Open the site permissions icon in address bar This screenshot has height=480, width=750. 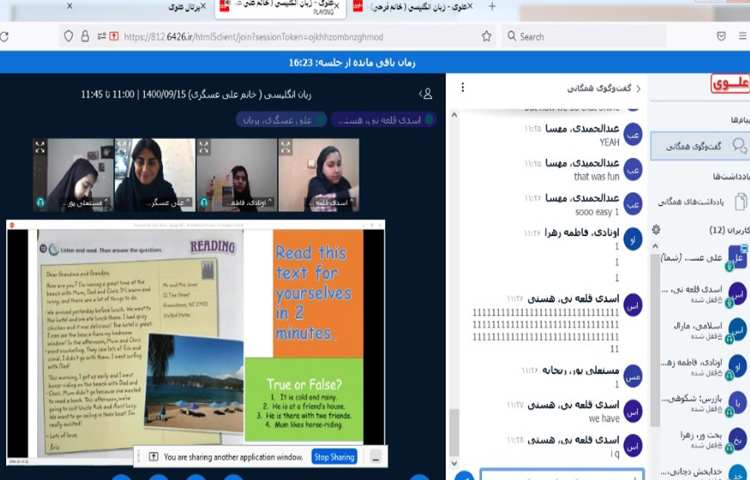[x=101, y=36]
